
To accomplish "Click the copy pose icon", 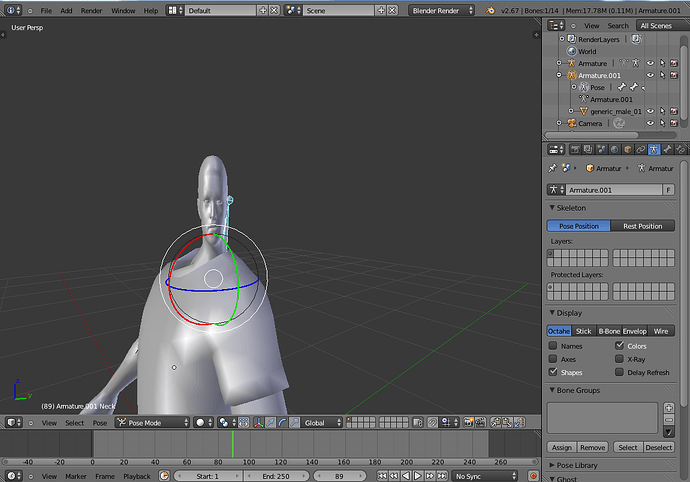I will tap(496, 423).
